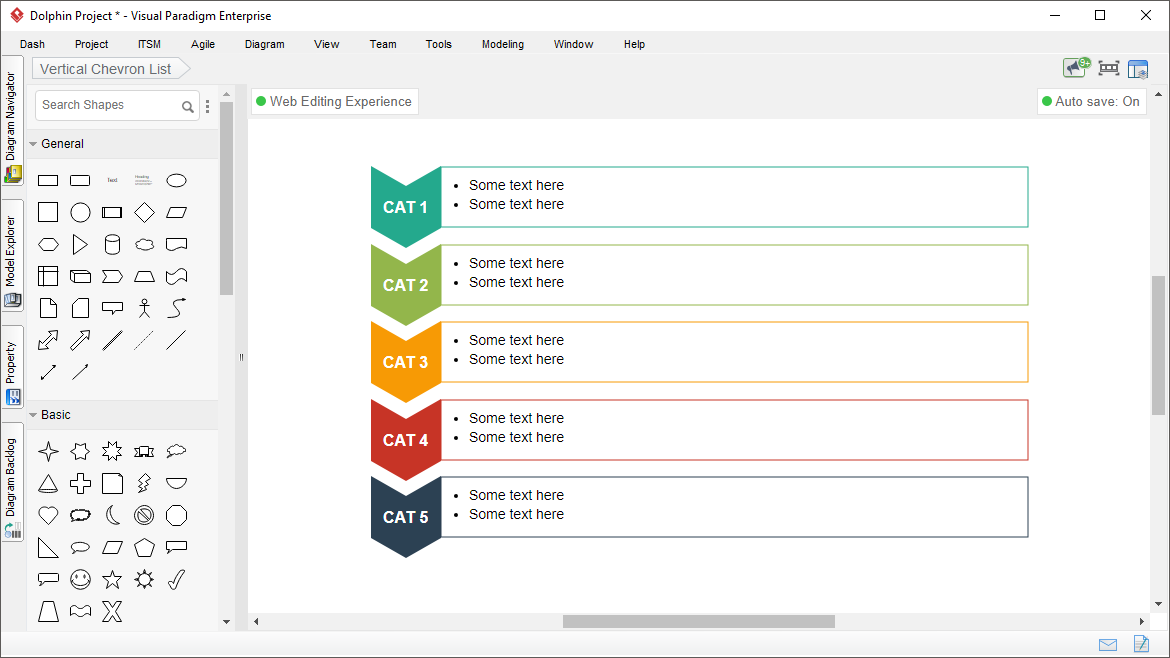Open the Tools menu
Viewport: 1170px width, 658px height.
pos(439,44)
